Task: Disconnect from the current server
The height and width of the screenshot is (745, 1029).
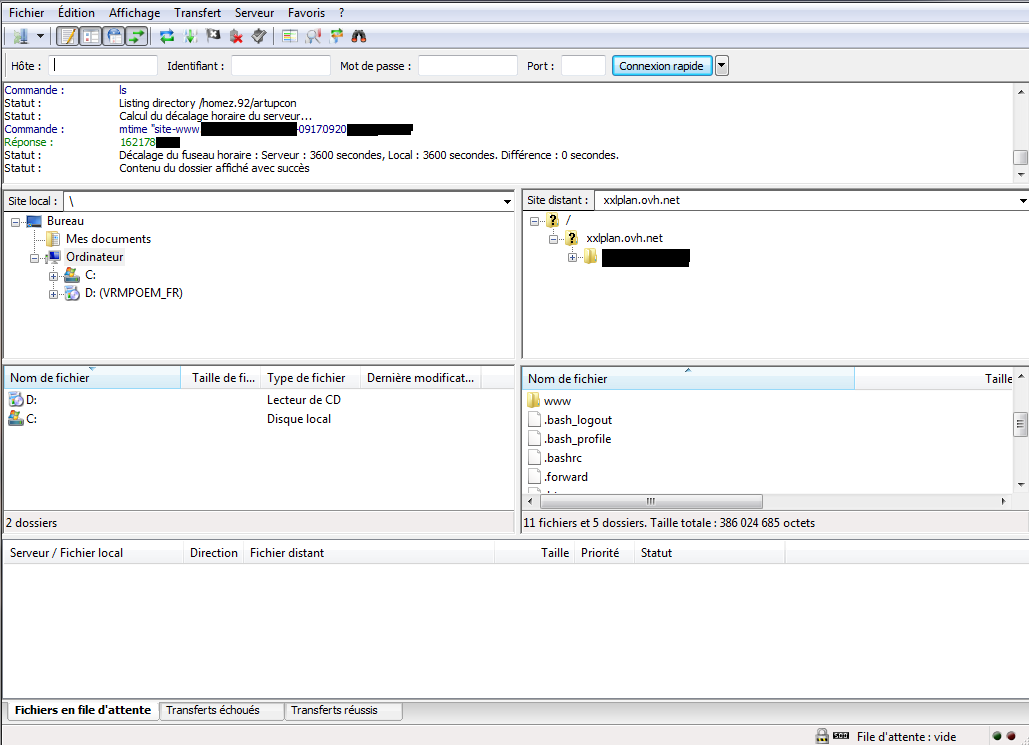Action: (236, 36)
